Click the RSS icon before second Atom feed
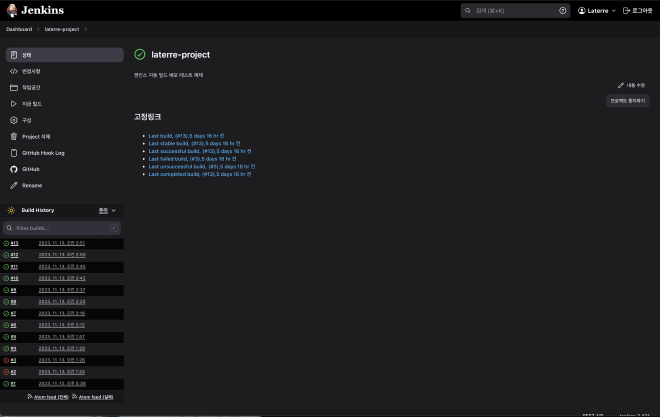The image size is (660, 417). pos(75,396)
